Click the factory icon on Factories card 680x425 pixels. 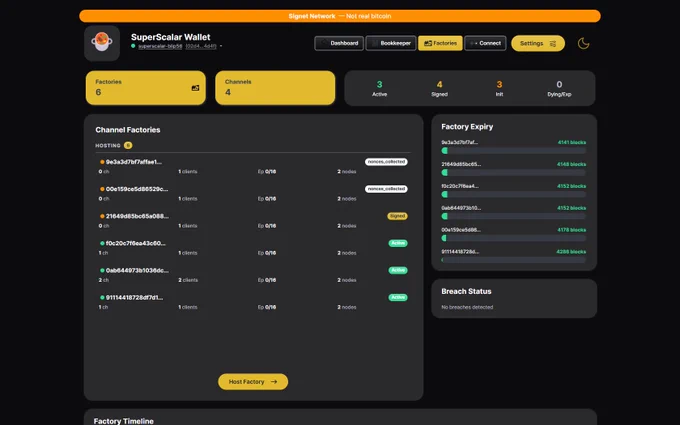(x=195, y=88)
